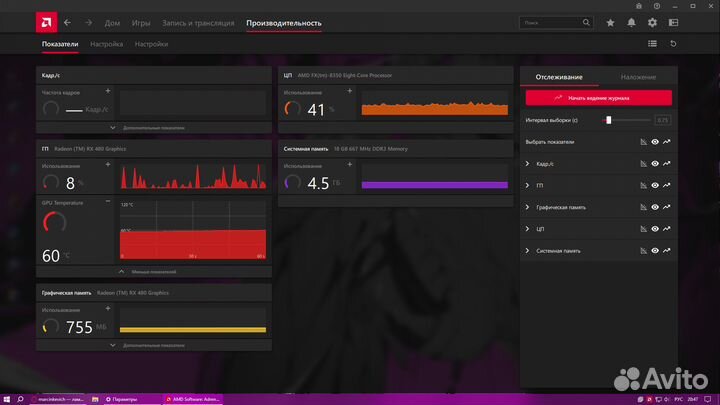Expand Графическая память tracking row chevron

[x=527, y=207]
